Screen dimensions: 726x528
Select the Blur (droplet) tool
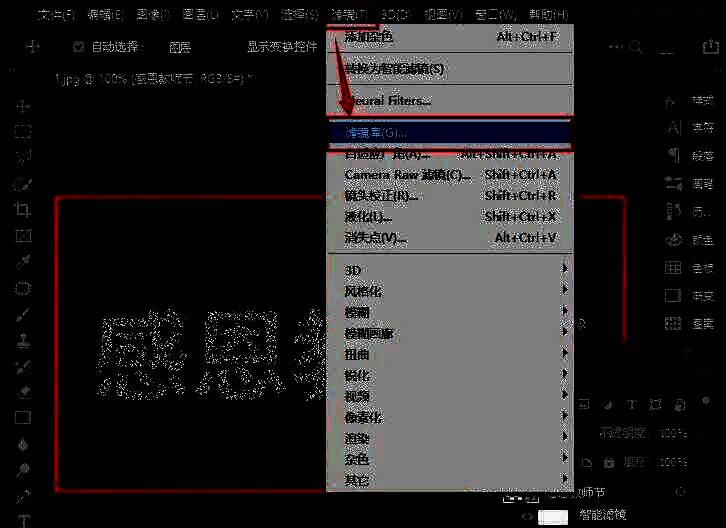(23, 445)
